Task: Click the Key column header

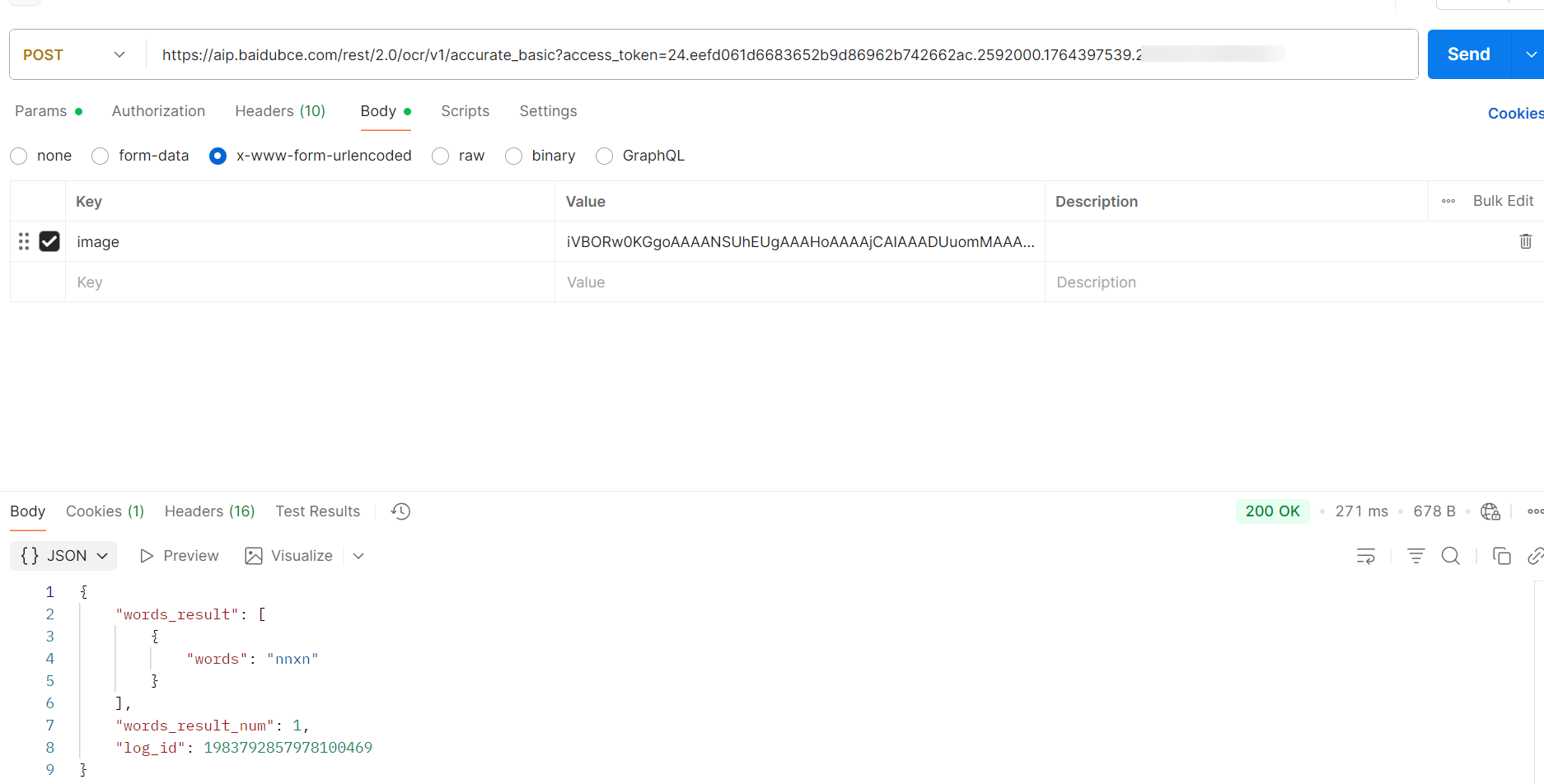Action: pos(89,202)
